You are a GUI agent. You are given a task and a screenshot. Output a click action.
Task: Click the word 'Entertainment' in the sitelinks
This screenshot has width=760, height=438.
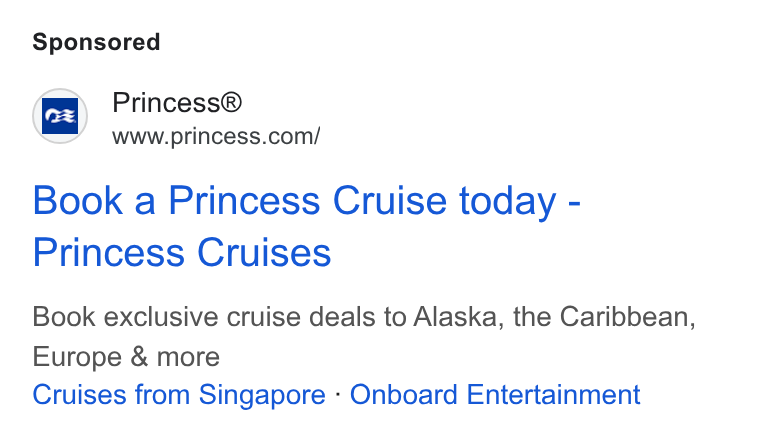coord(553,394)
